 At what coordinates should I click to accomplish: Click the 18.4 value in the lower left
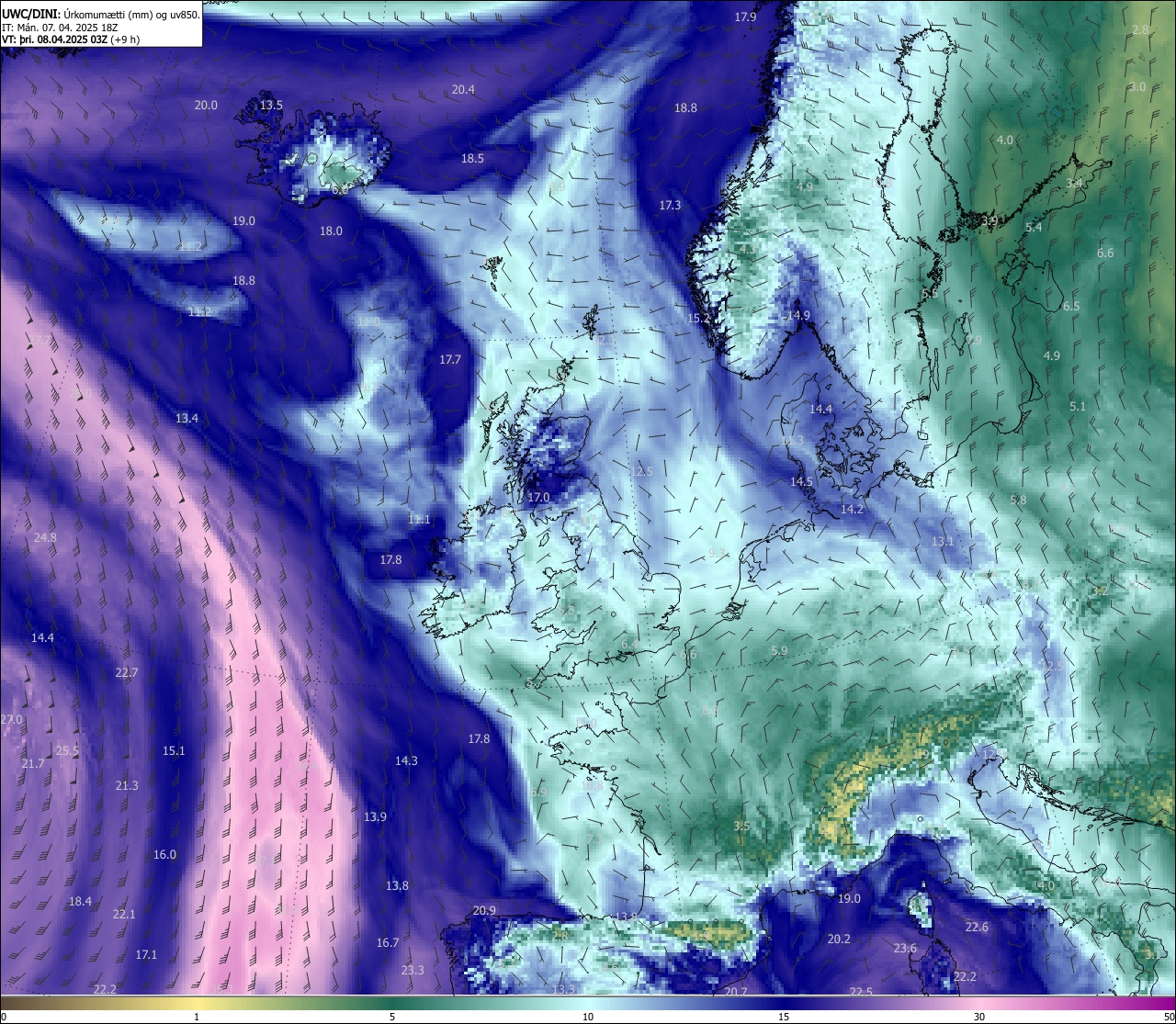[x=80, y=902]
